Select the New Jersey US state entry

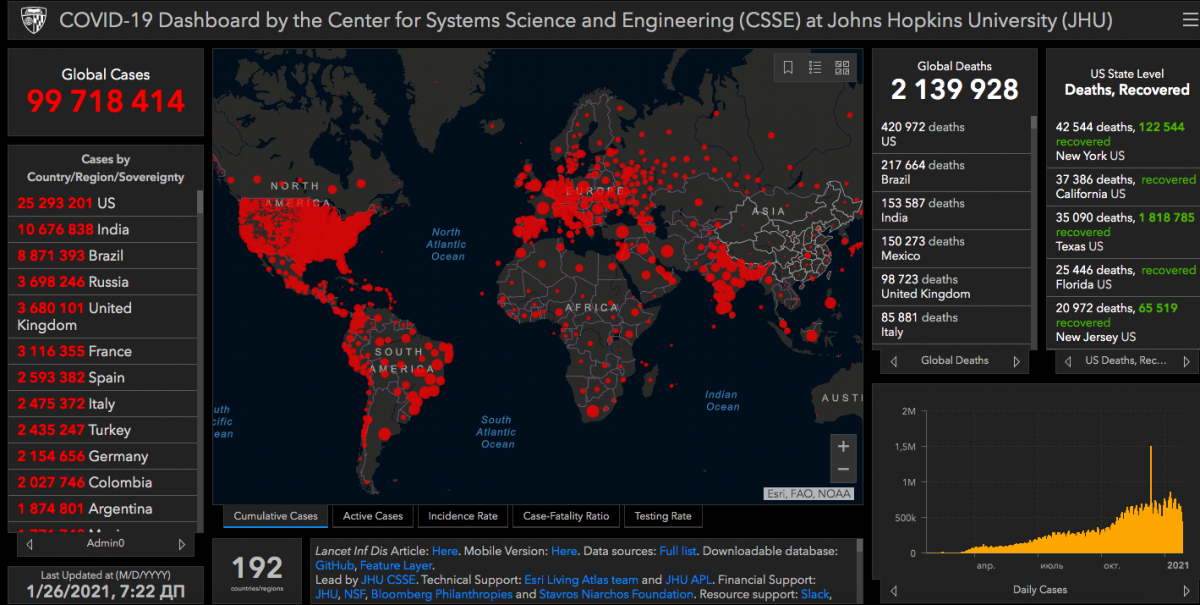pyautogui.click(x=1124, y=322)
